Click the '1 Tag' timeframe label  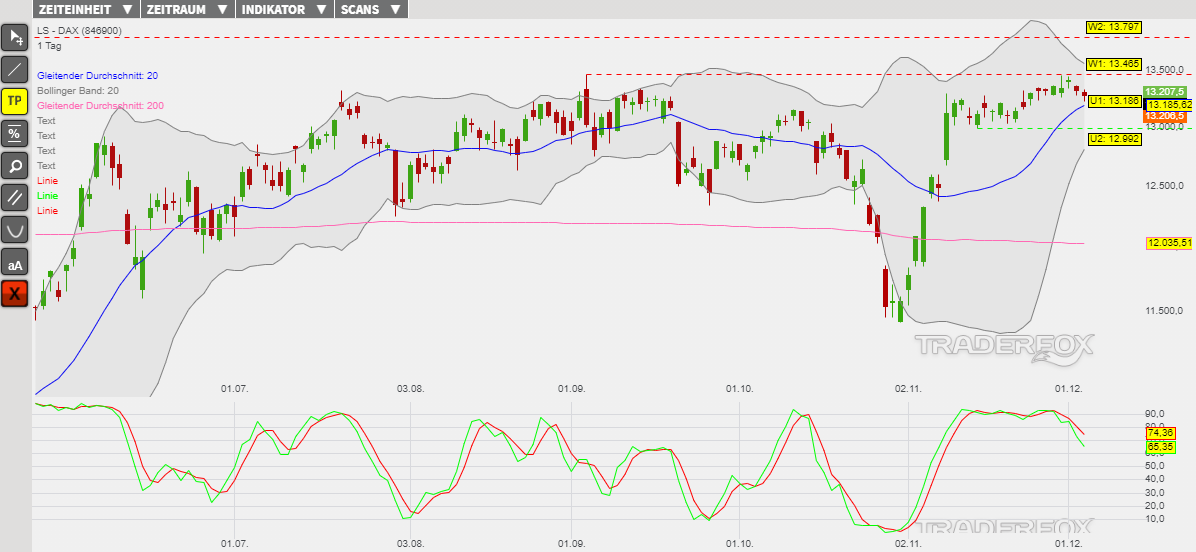[49, 46]
